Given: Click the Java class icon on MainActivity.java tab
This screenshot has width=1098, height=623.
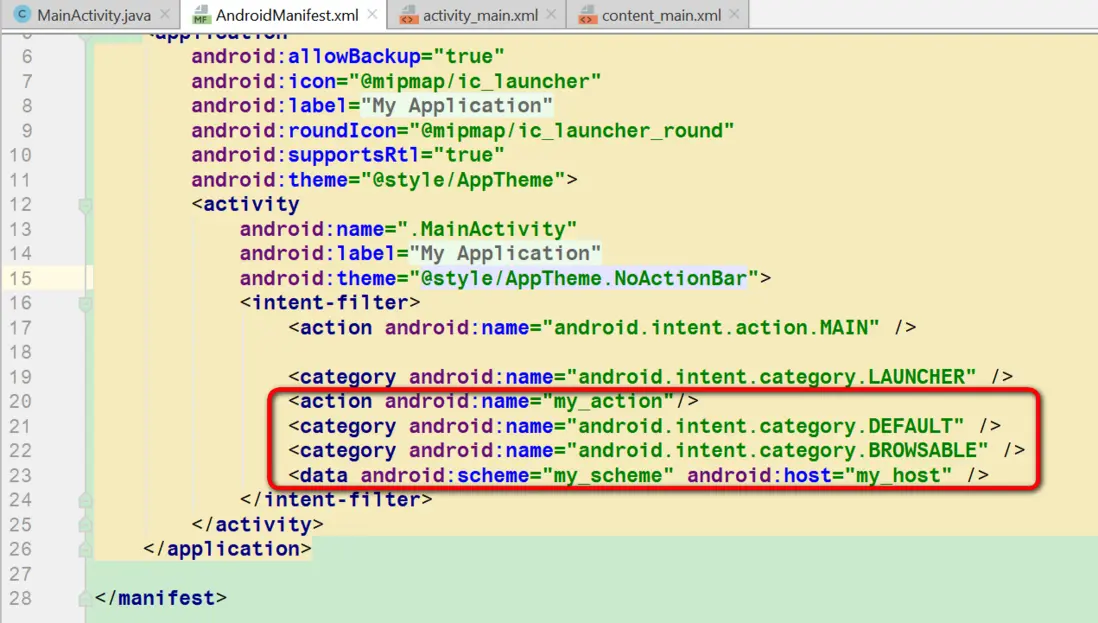Looking at the screenshot, I should 22,14.
